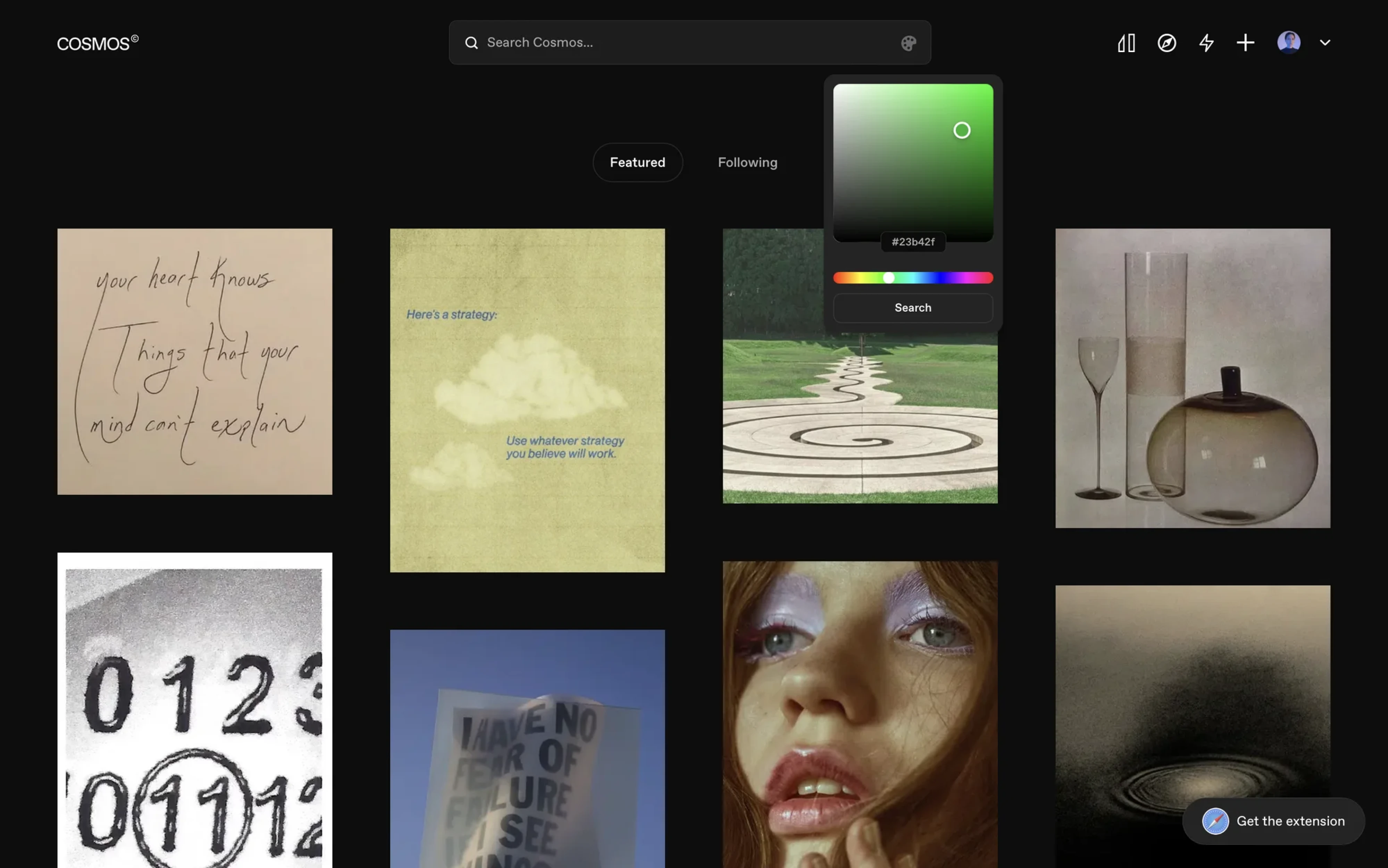This screenshot has width=1388, height=868.
Task: Open the lightning bolt activity icon
Action: coord(1206,43)
